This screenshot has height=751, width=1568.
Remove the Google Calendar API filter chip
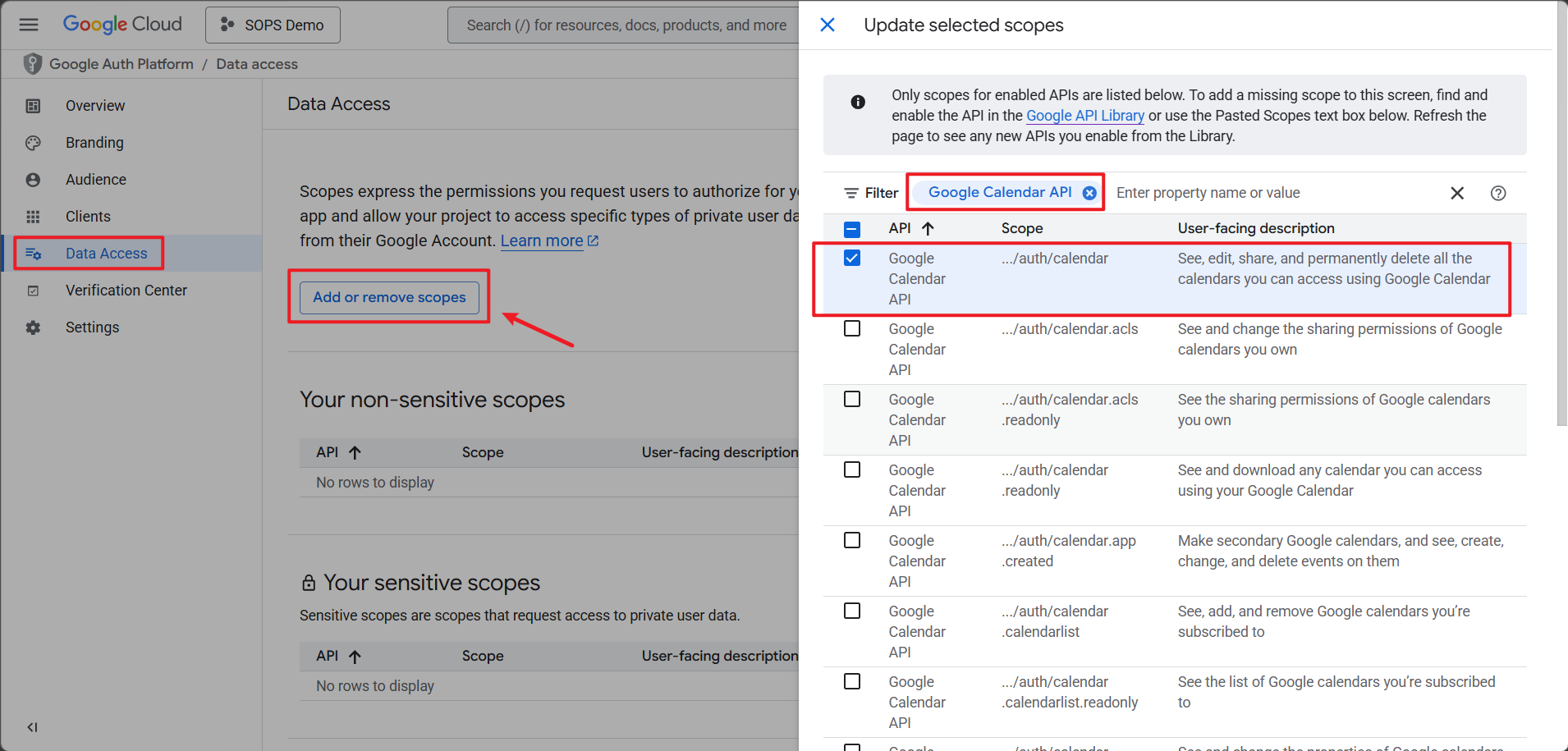[1089, 193]
